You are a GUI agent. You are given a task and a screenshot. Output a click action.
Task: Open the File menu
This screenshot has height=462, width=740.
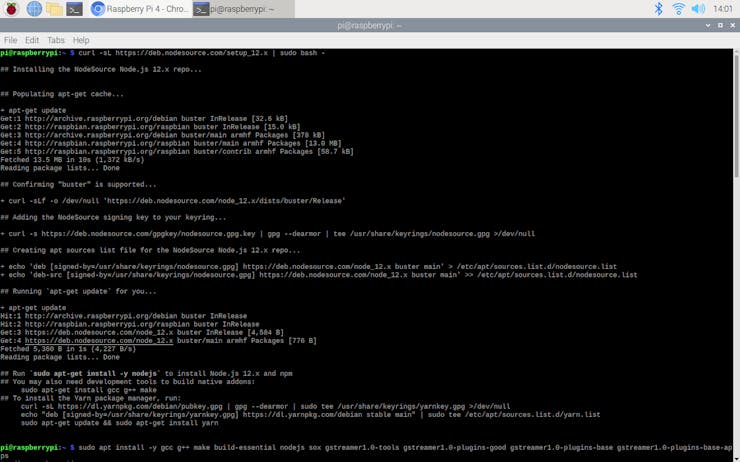[10, 40]
